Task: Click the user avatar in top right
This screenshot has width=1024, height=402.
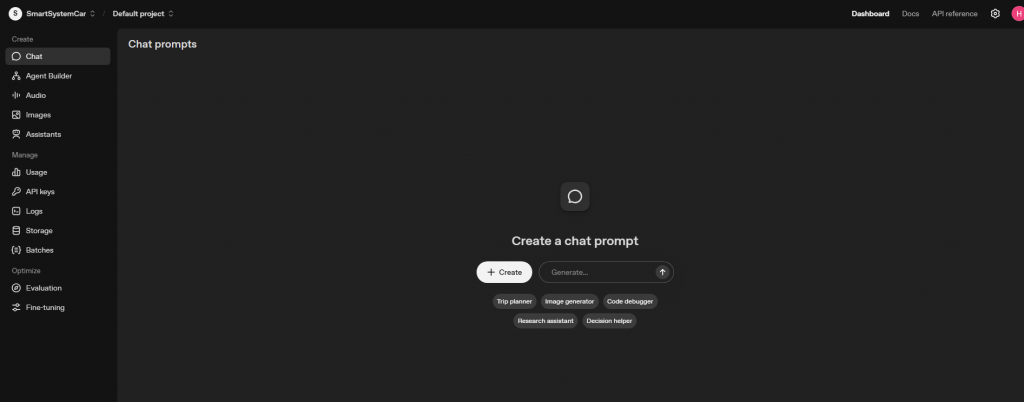Action: [1018, 14]
